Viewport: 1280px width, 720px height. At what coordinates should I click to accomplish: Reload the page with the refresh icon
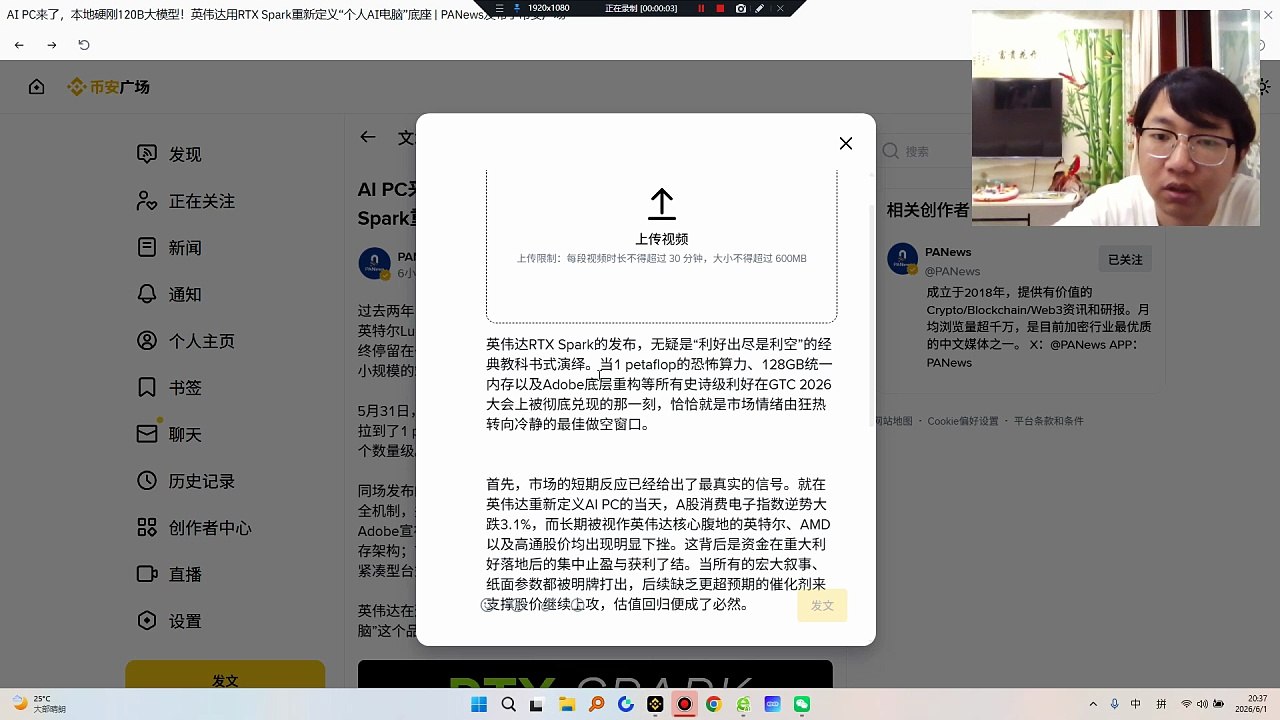[84, 45]
